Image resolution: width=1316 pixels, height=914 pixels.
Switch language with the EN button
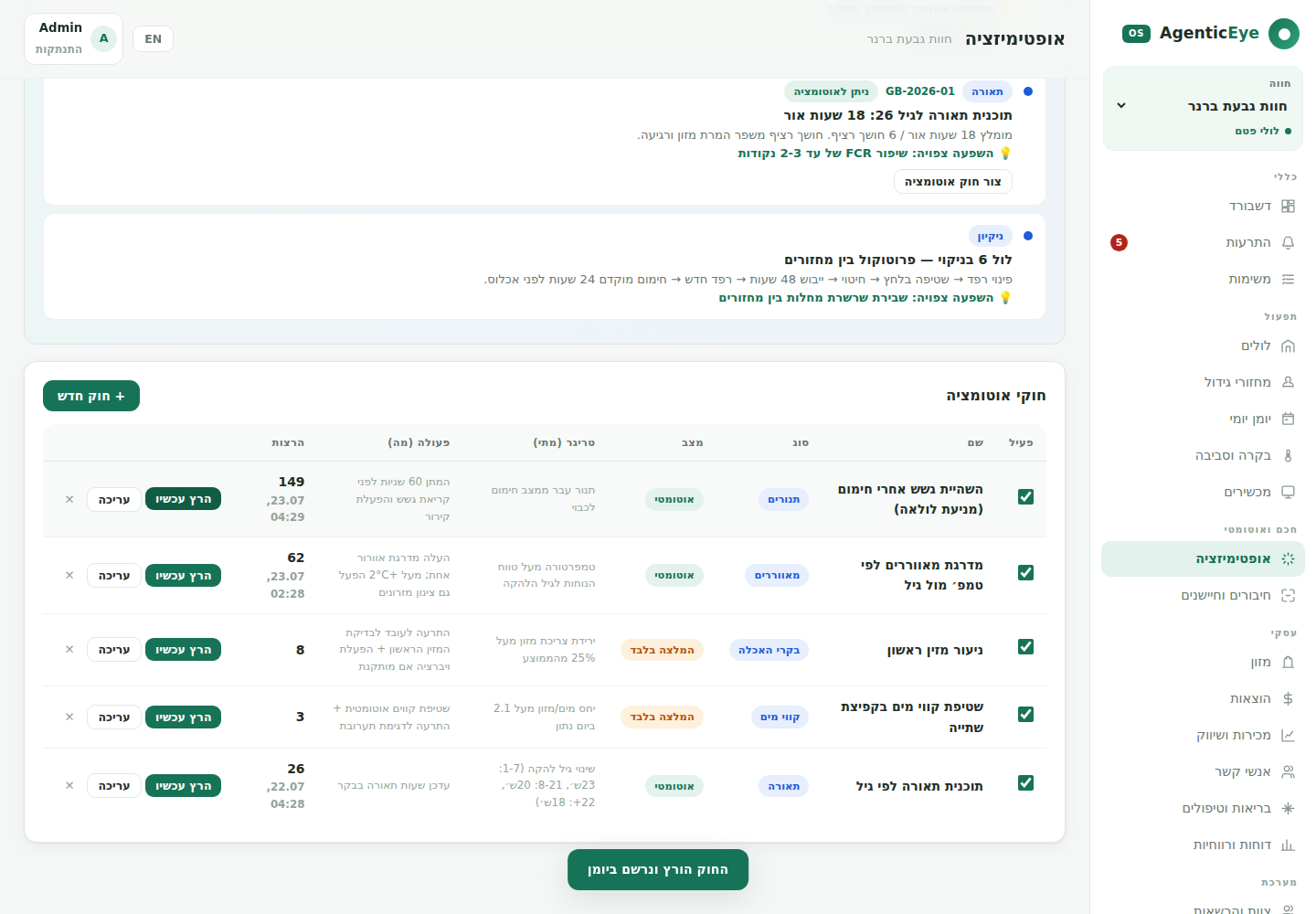(x=153, y=38)
